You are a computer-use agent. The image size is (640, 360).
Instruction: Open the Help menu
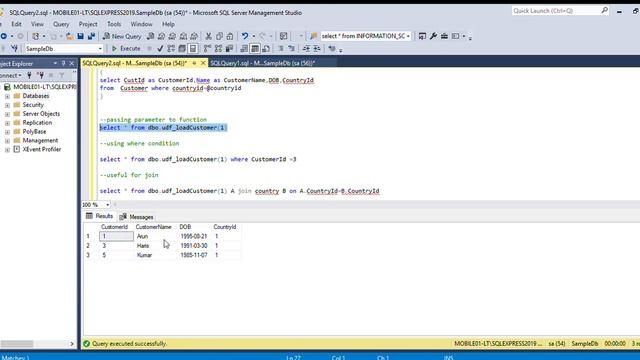[168, 24]
